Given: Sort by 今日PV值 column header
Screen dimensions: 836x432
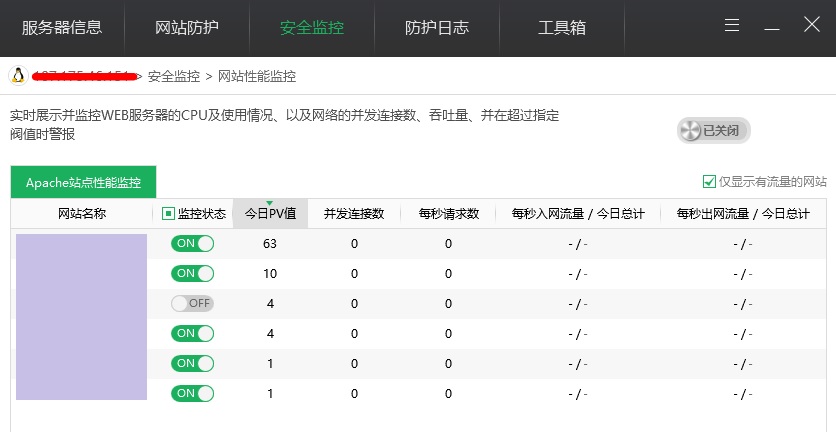Looking at the screenshot, I should [270, 213].
